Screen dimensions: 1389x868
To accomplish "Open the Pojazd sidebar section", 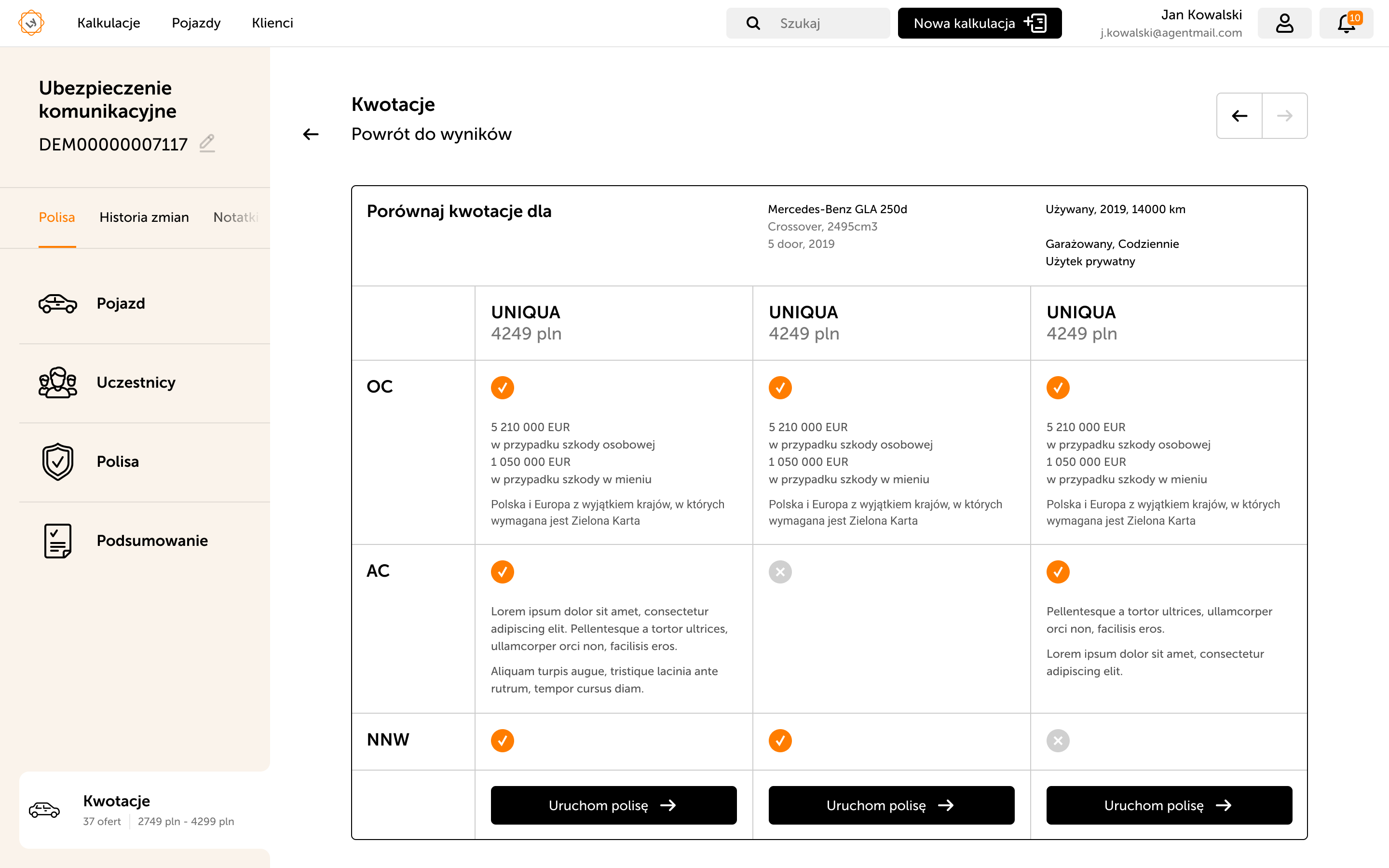I will click(145, 303).
